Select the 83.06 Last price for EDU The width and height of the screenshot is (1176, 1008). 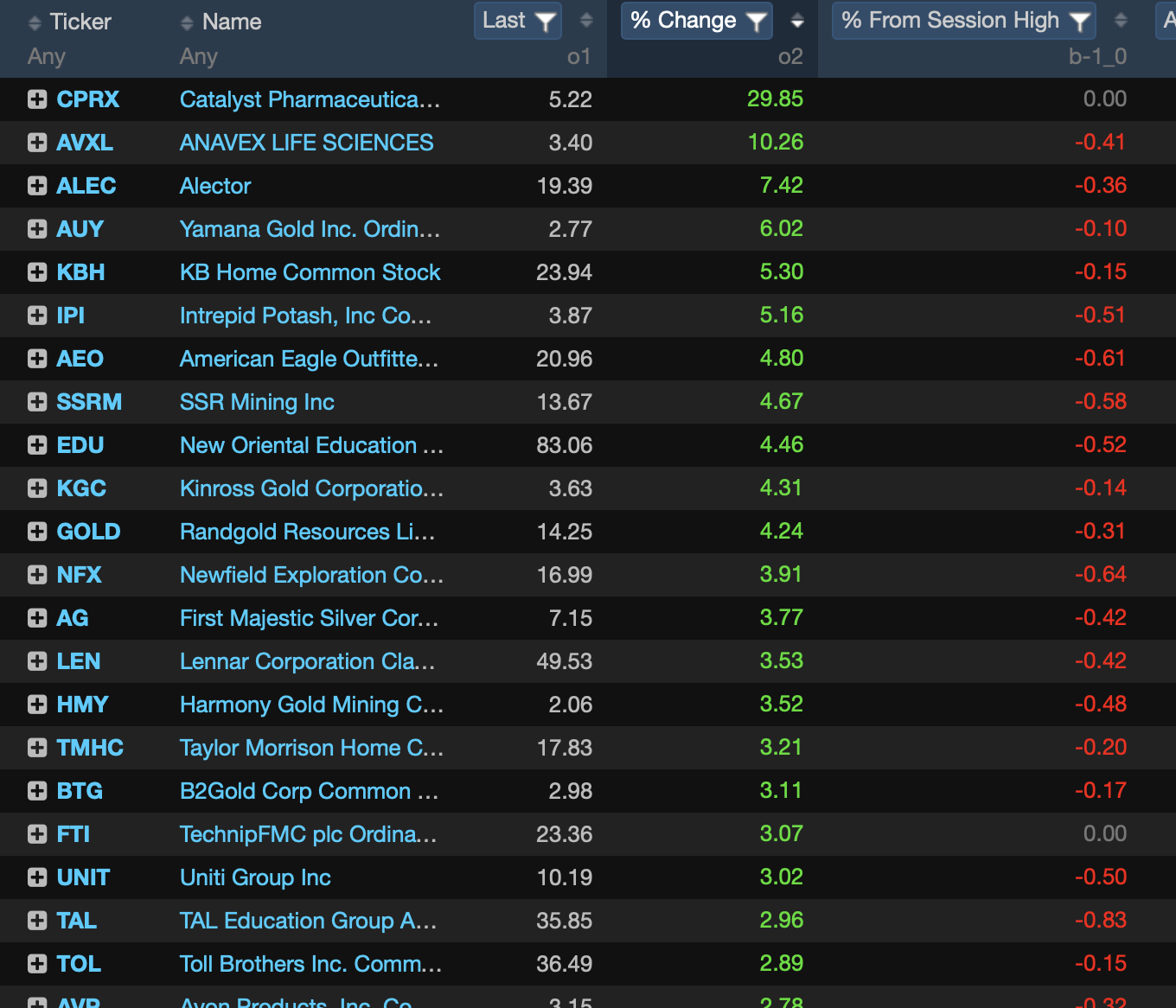coord(565,445)
